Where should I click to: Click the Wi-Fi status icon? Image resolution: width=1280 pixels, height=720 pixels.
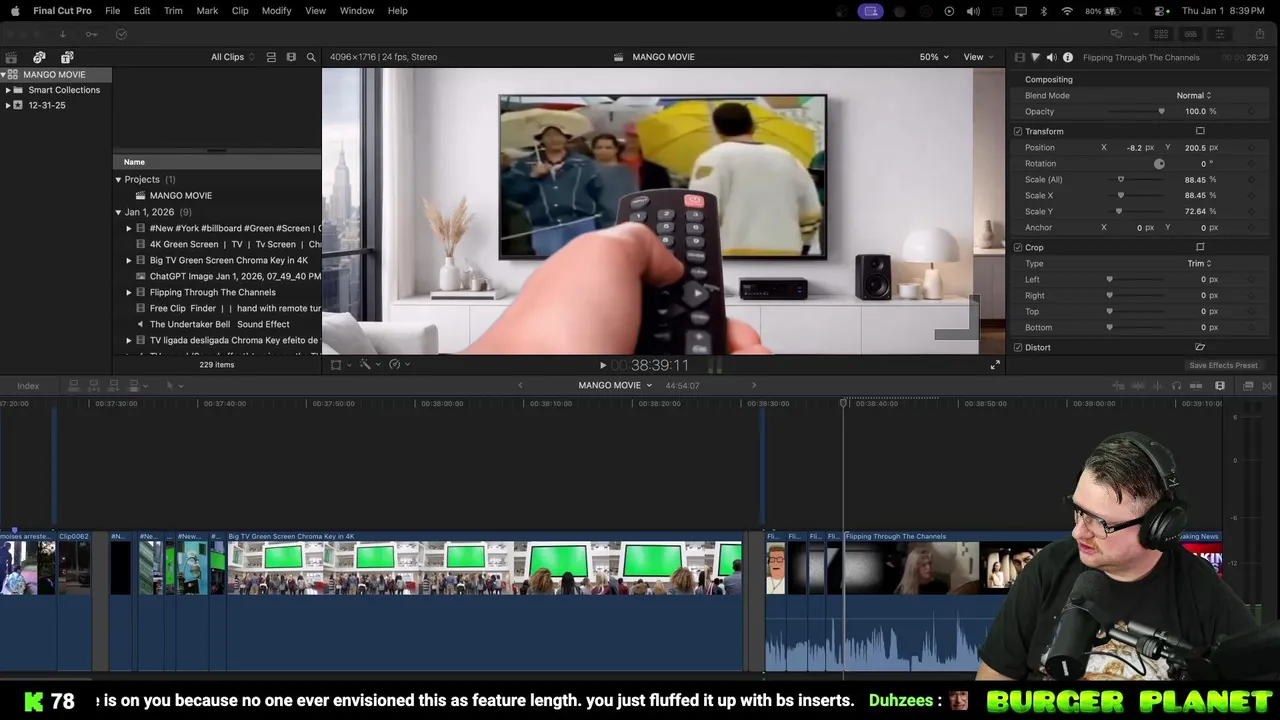[1067, 11]
